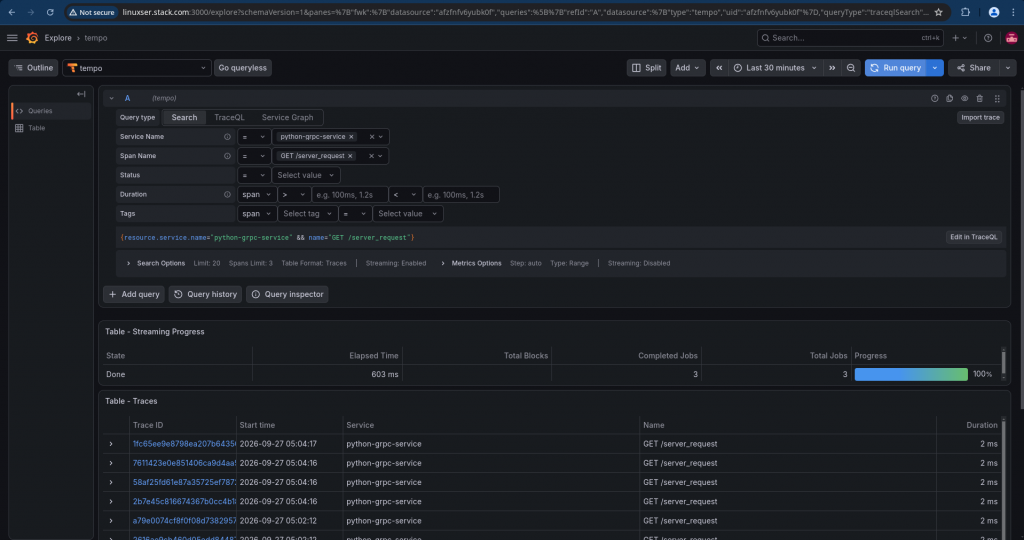The height and width of the screenshot is (540, 1024).
Task: Delete query A using trash icon
Action: coord(980,99)
